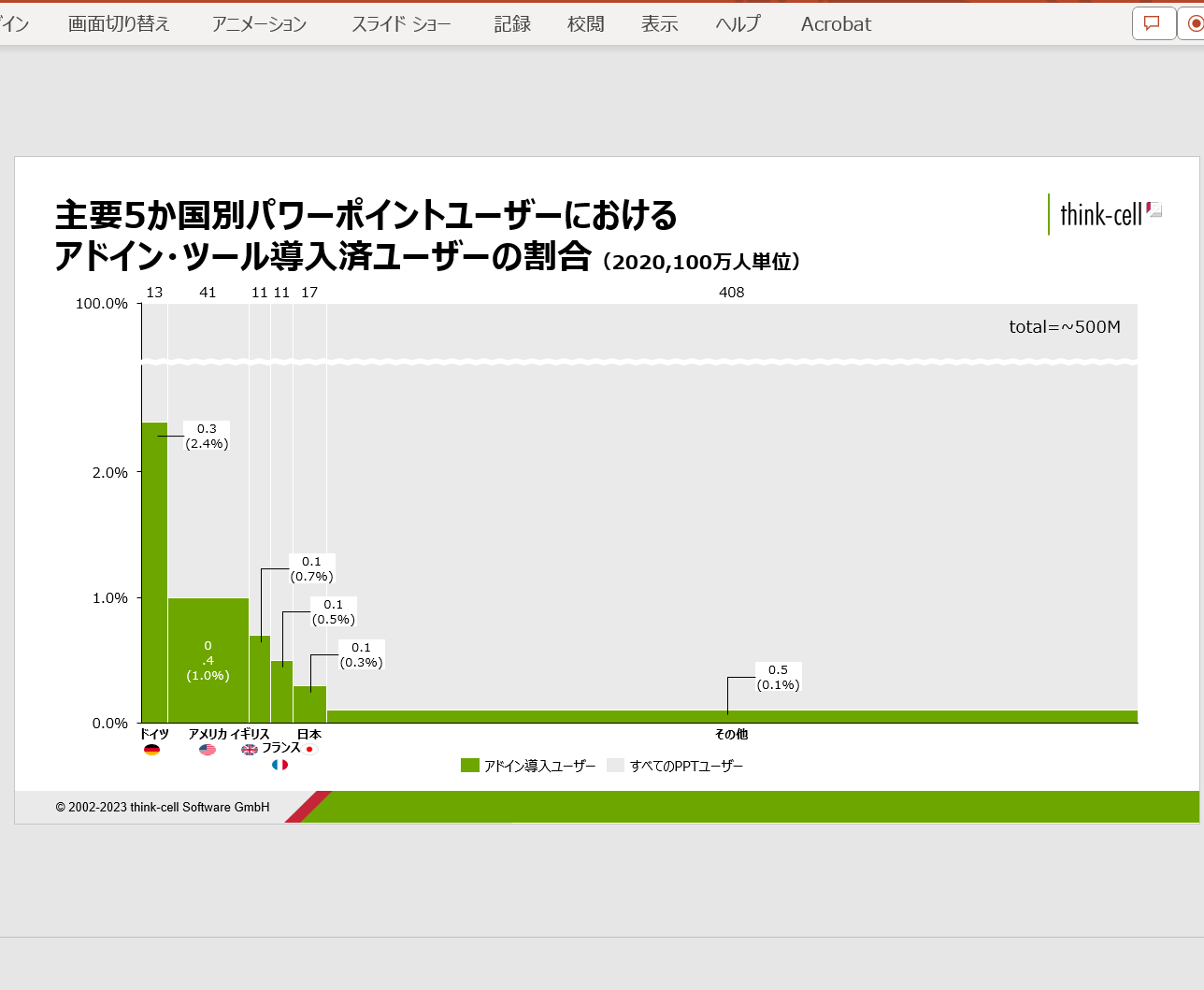The height and width of the screenshot is (990, 1204).
Task: Select the アメリカ bar labeled 1.0%
Action: coord(208,660)
